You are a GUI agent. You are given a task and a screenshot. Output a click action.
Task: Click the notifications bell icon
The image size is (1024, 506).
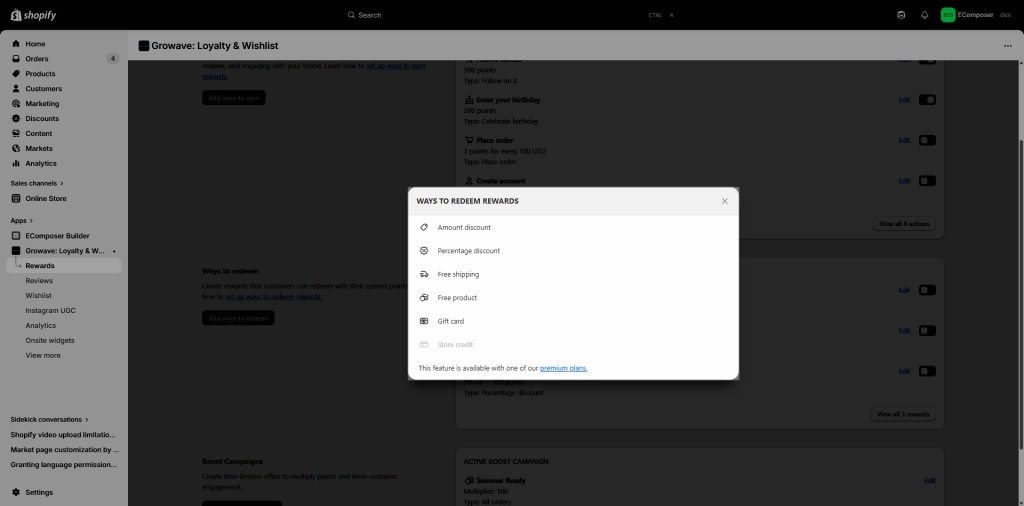(x=924, y=15)
